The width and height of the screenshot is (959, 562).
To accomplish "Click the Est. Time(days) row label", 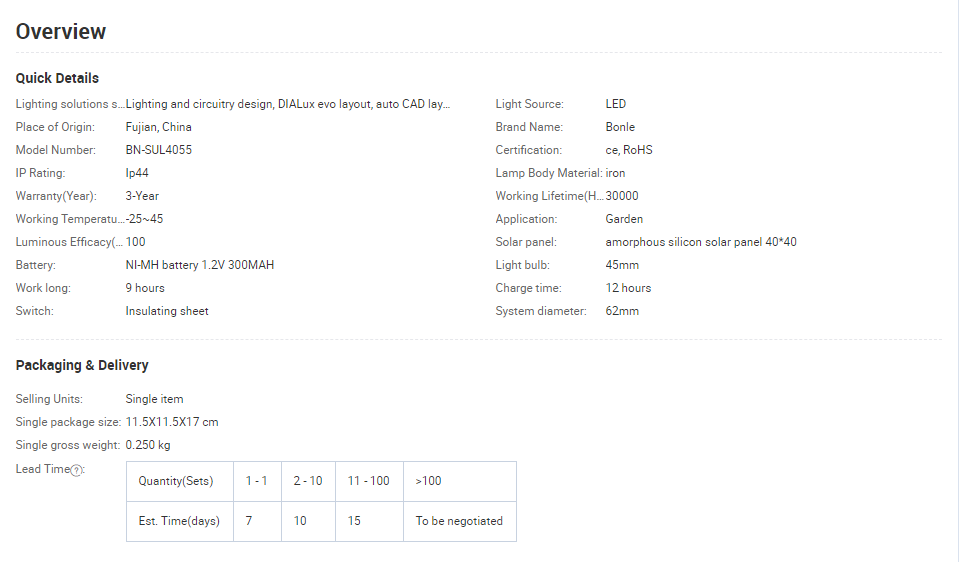I will click(179, 521).
